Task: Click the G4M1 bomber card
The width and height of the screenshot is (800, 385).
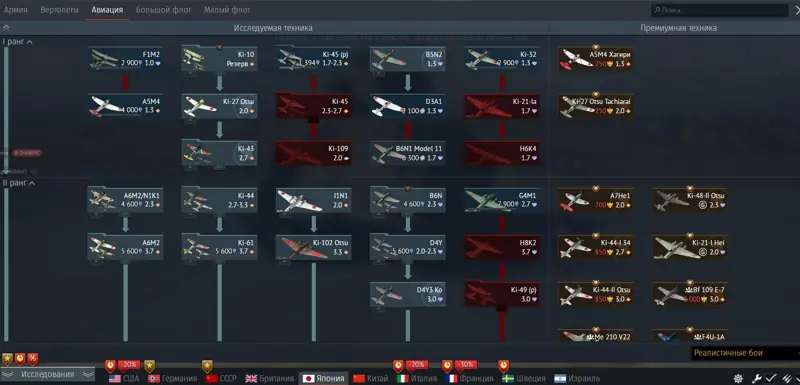Action: (x=502, y=199)
